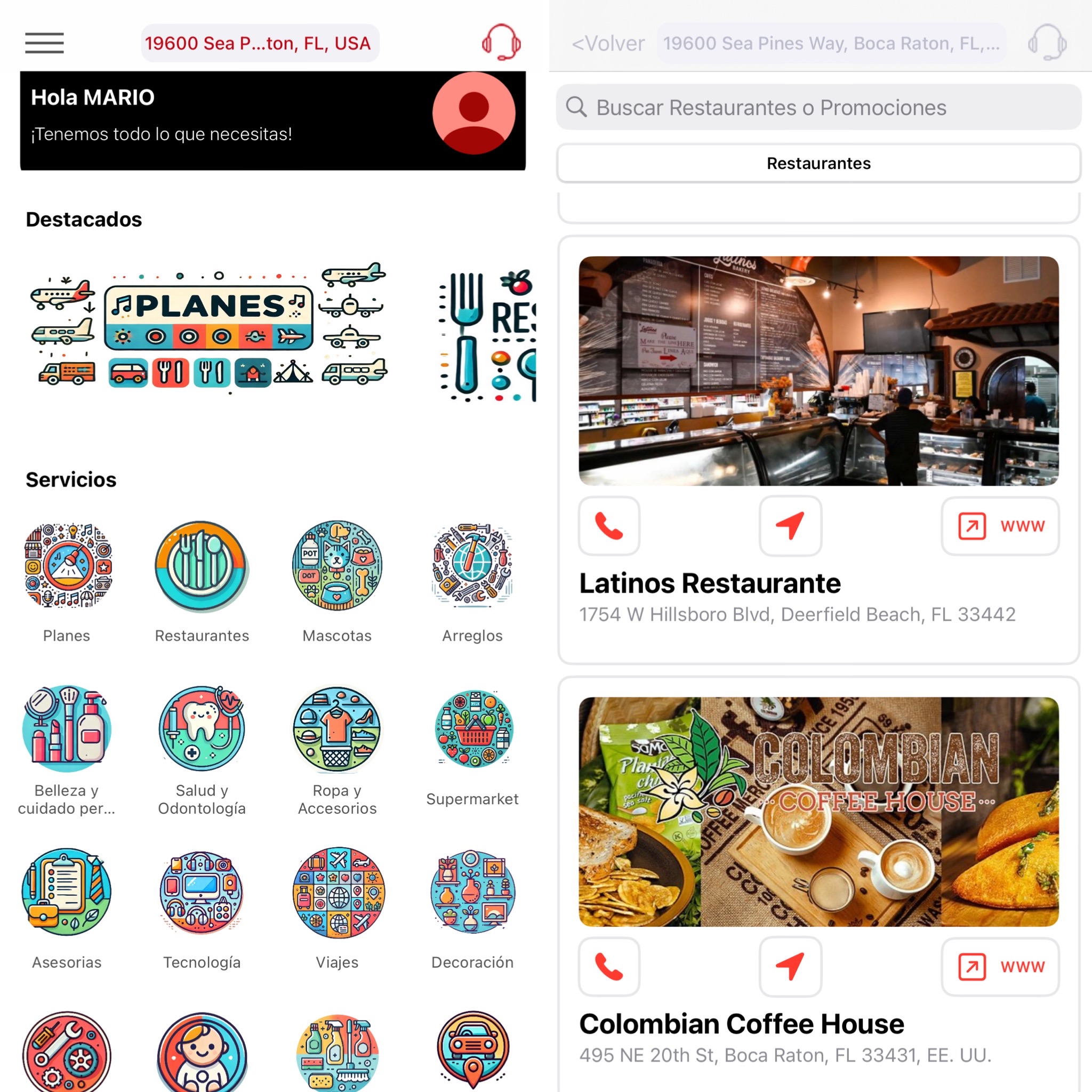Select the Arreglos service icon
Screen dimensions: 1092x1092
[472, 566]
